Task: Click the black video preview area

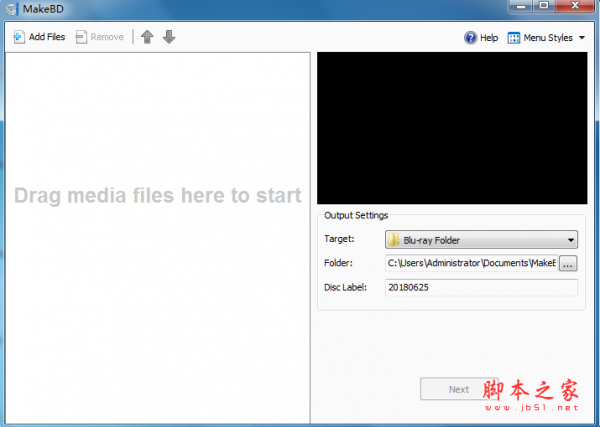Action: click(x=452, y=128)
